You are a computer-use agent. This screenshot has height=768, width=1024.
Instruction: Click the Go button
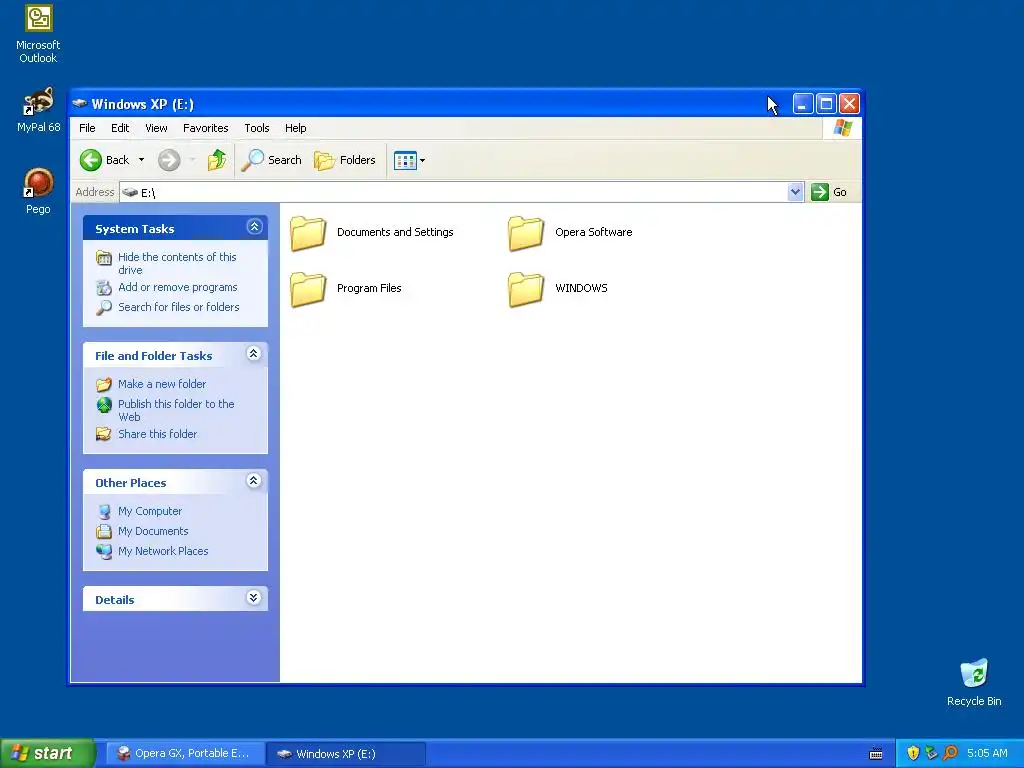829,192
